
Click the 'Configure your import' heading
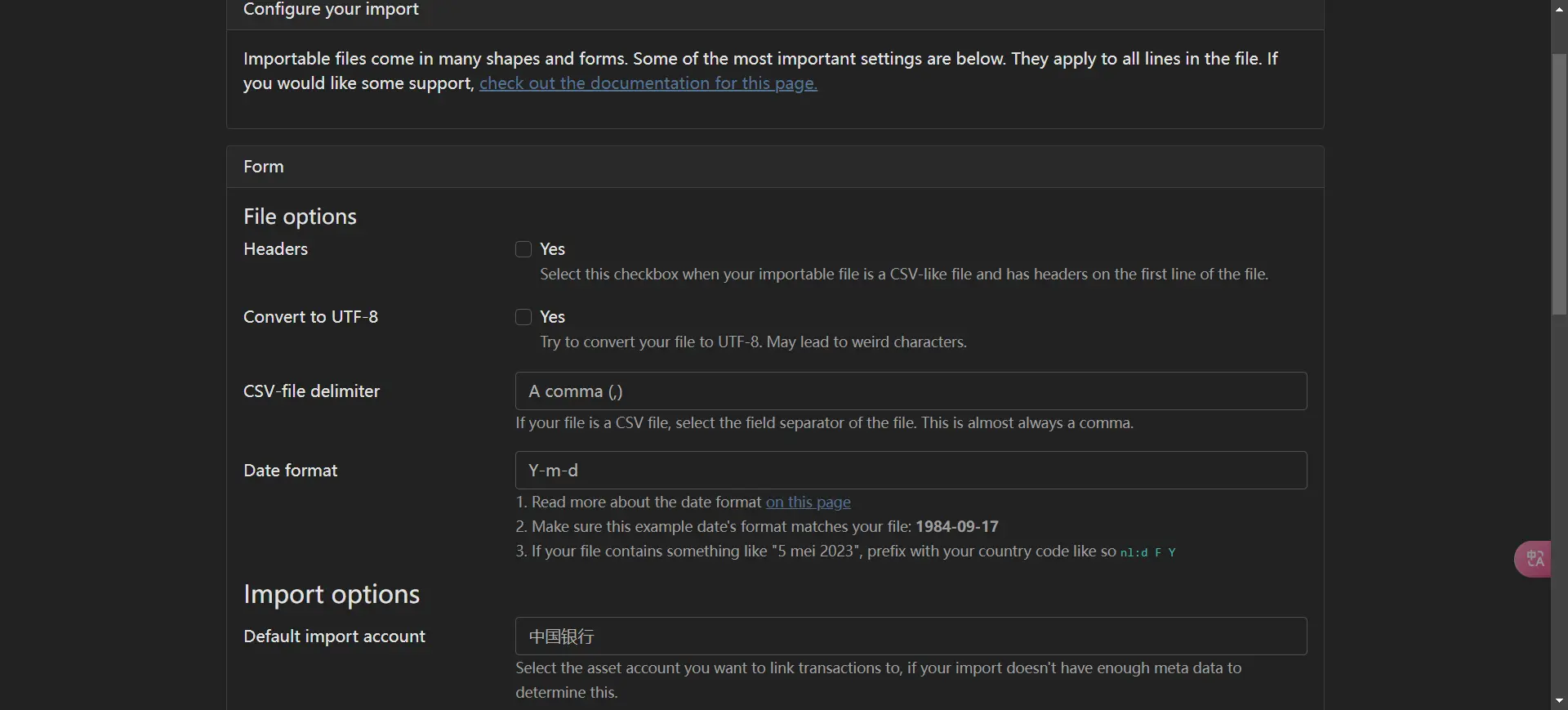331,10
